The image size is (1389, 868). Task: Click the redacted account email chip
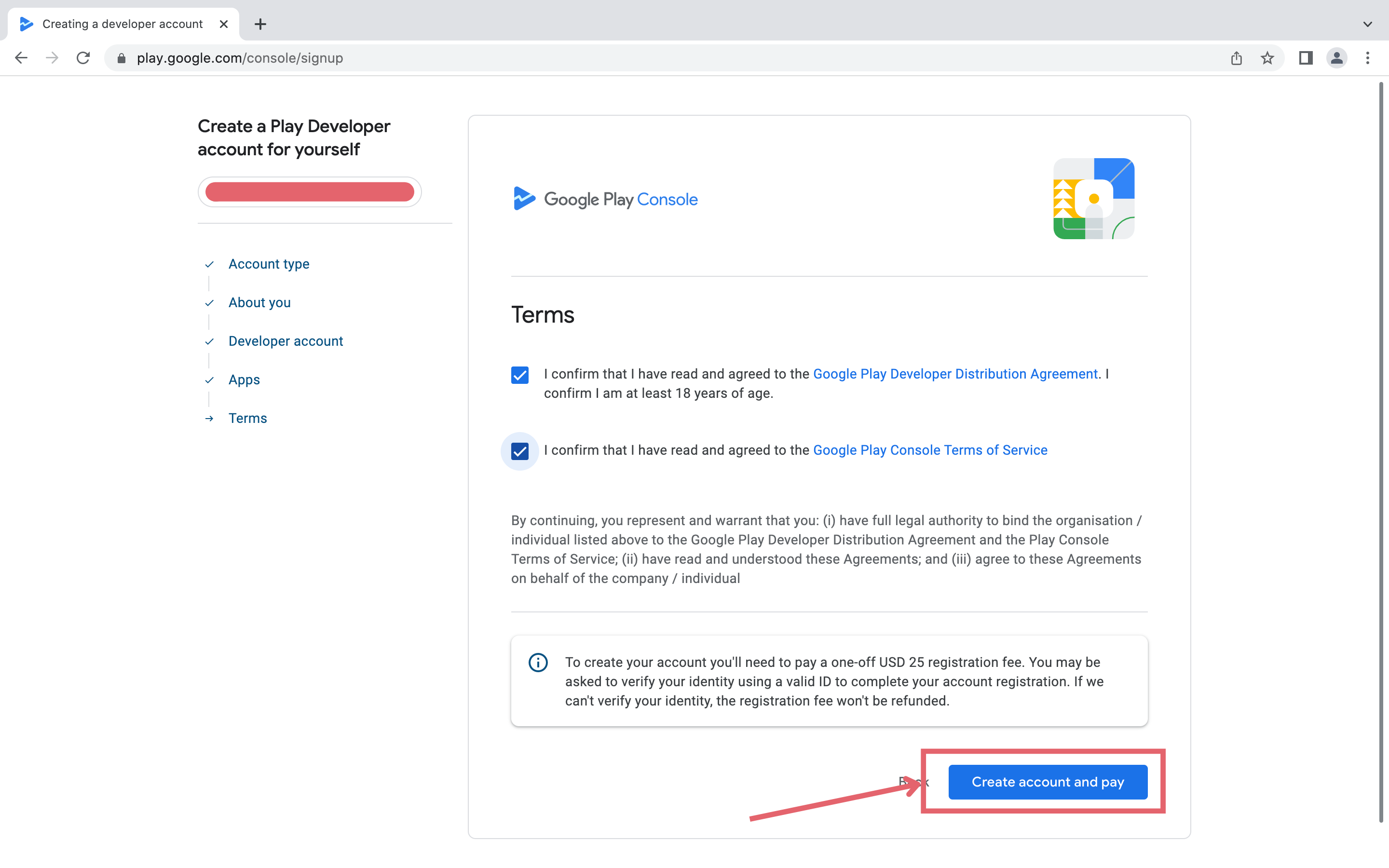pyautogui.click(x=309, y=192)
